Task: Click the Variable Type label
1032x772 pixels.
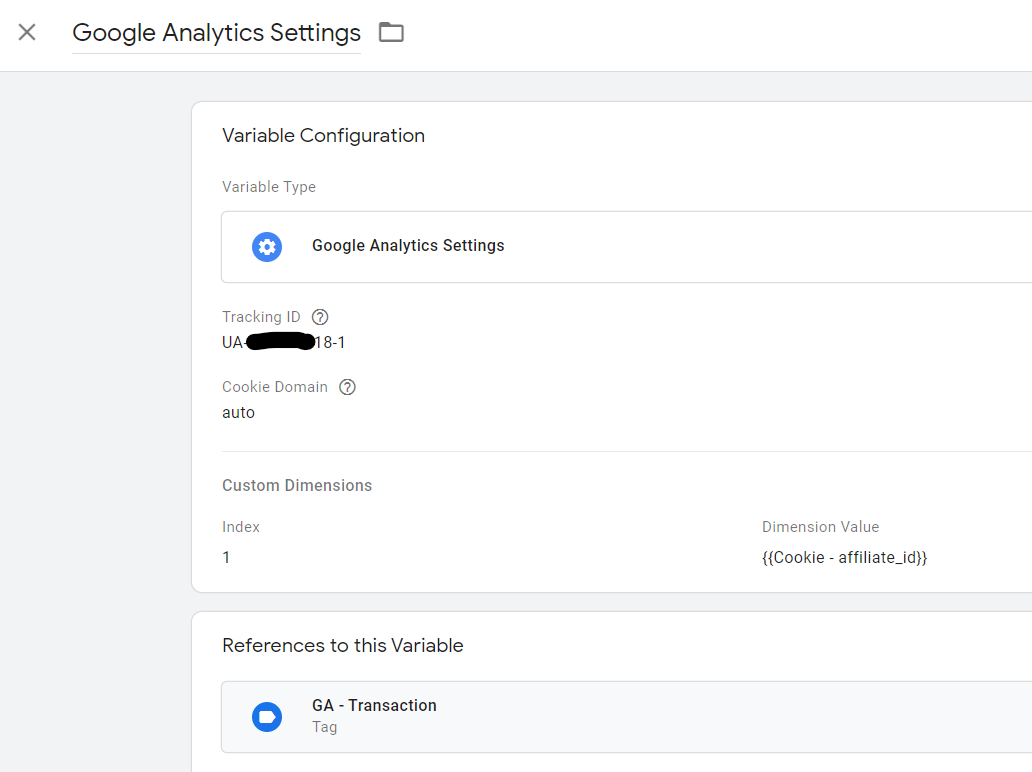Action: pyautogui.click(x=269, y=187)
